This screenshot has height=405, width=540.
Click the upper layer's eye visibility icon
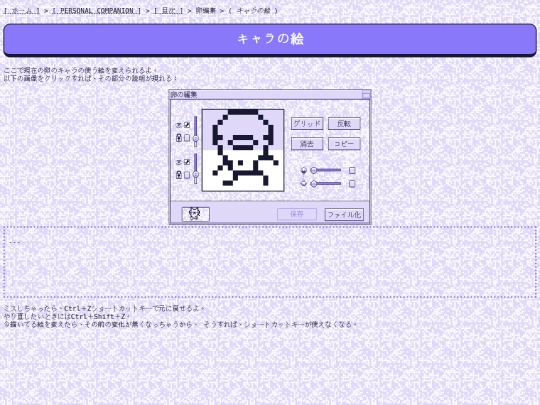179,125
